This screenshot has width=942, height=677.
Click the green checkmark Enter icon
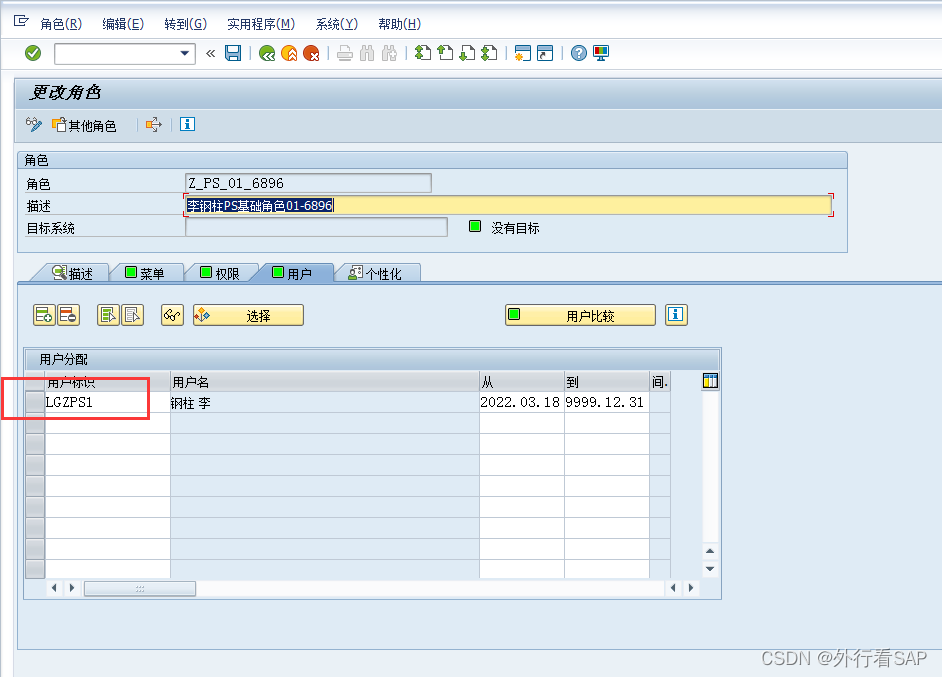coord(33,53)
